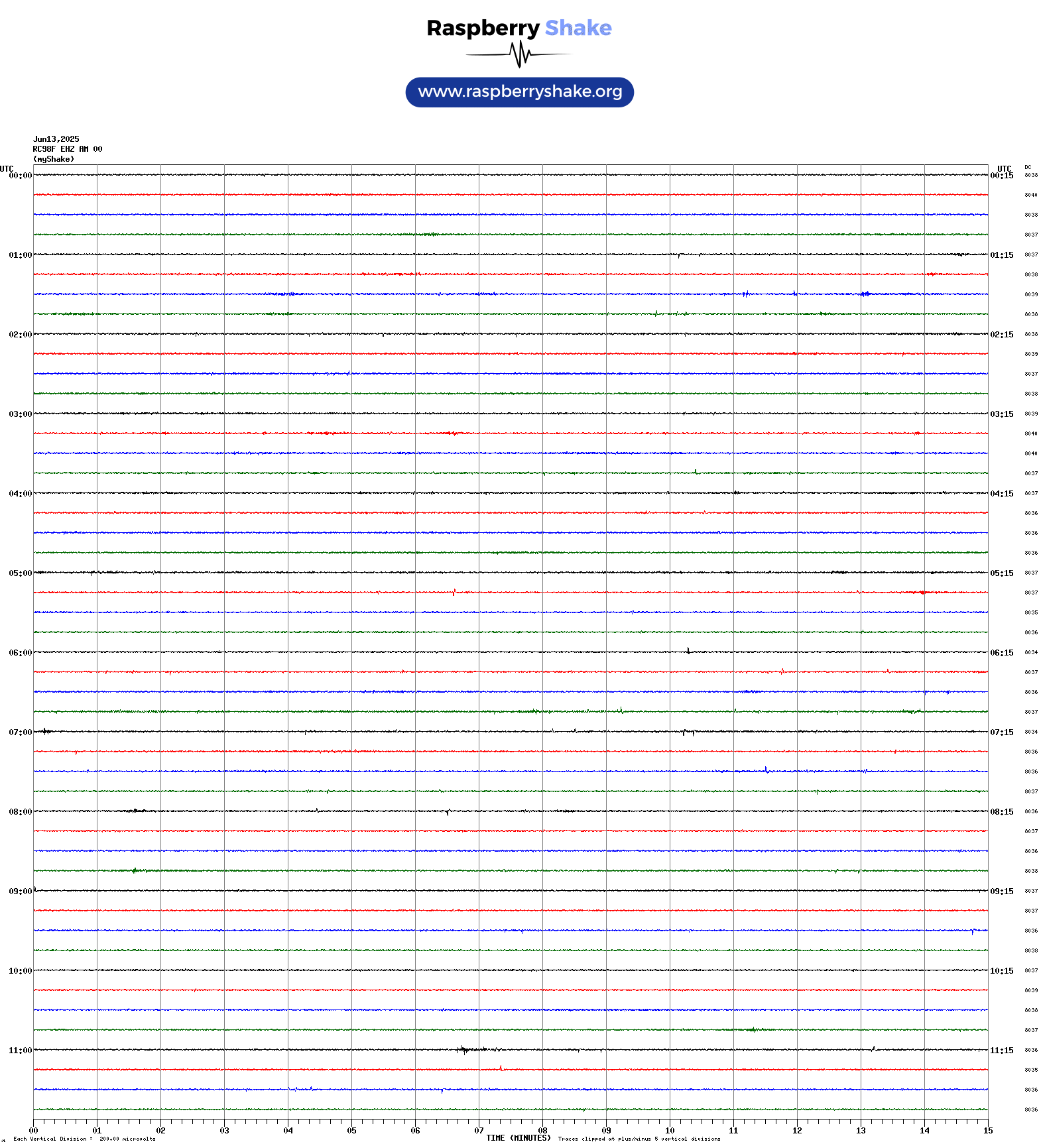The height and width of the screenshot is (1148, 1041).
Task: Click minute 14 on the bottom axis
Action: click(924, 1131)
